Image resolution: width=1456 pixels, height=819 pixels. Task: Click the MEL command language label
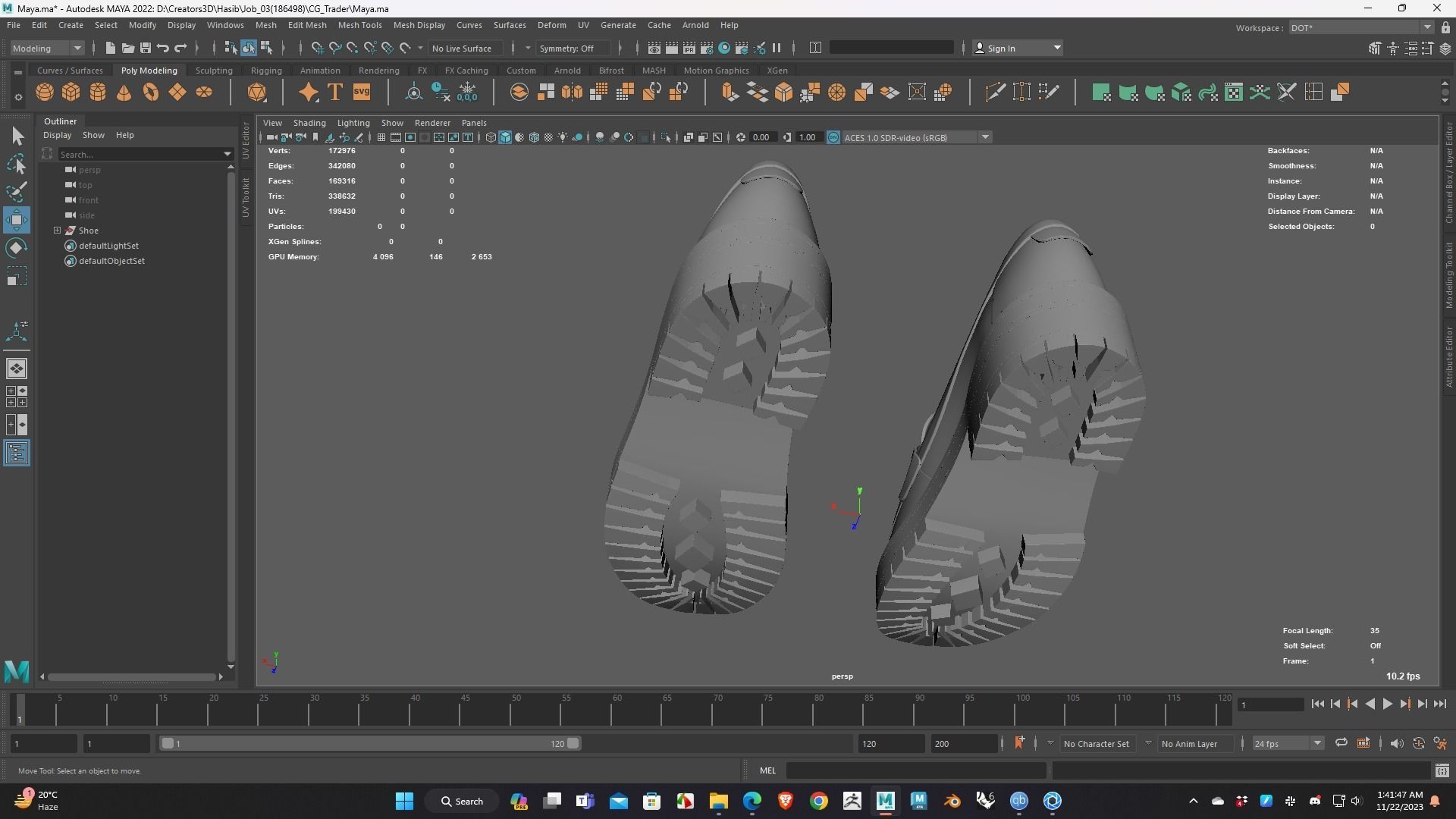click(x=767, y=770)
